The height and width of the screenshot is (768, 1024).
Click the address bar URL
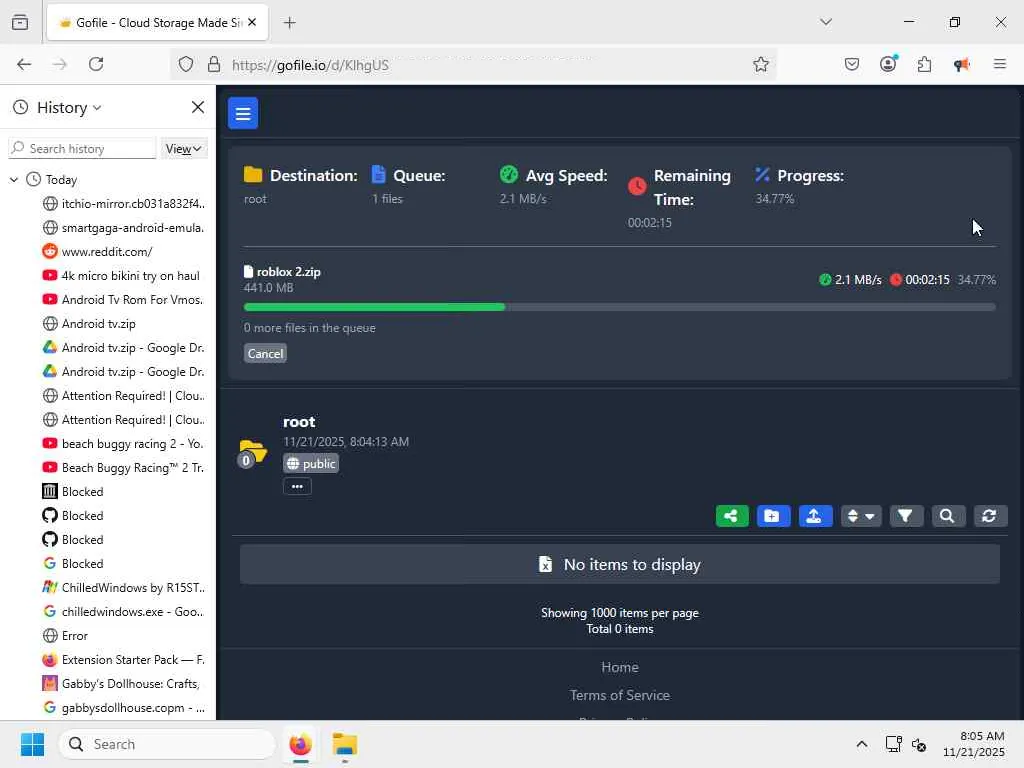pos(310,65)
